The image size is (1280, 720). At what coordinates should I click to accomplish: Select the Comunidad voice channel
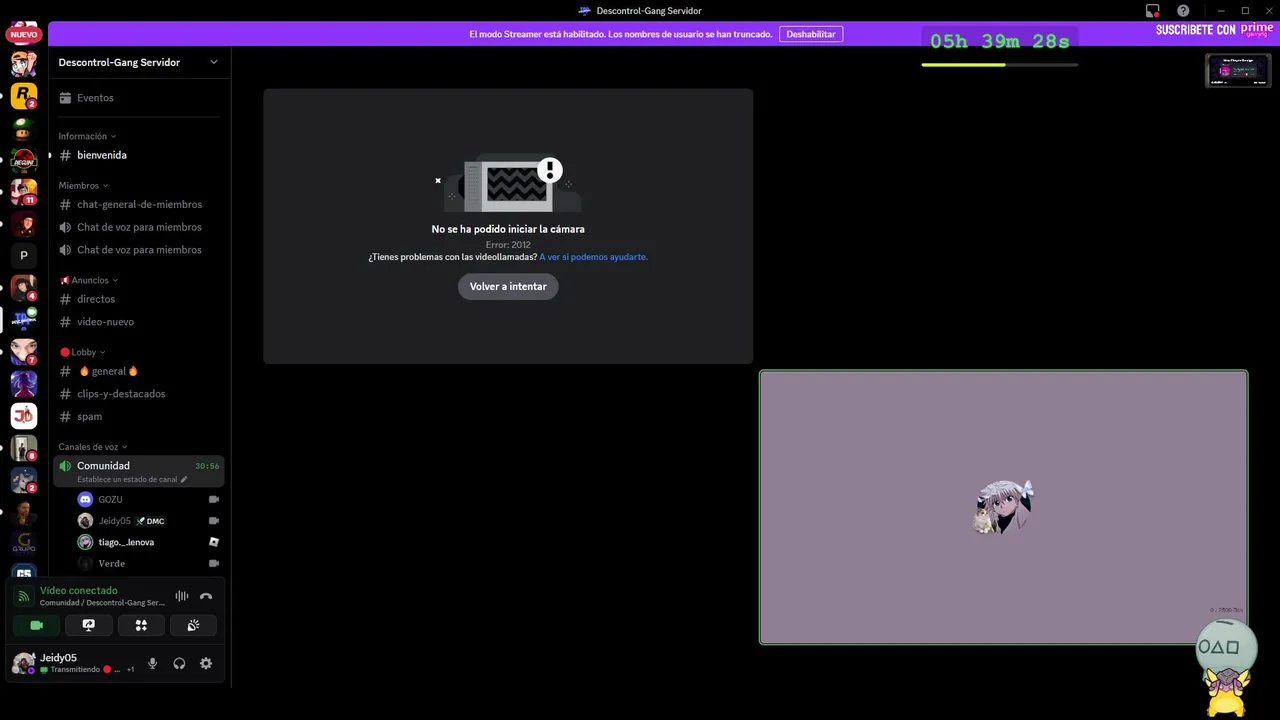click(139, 471)
